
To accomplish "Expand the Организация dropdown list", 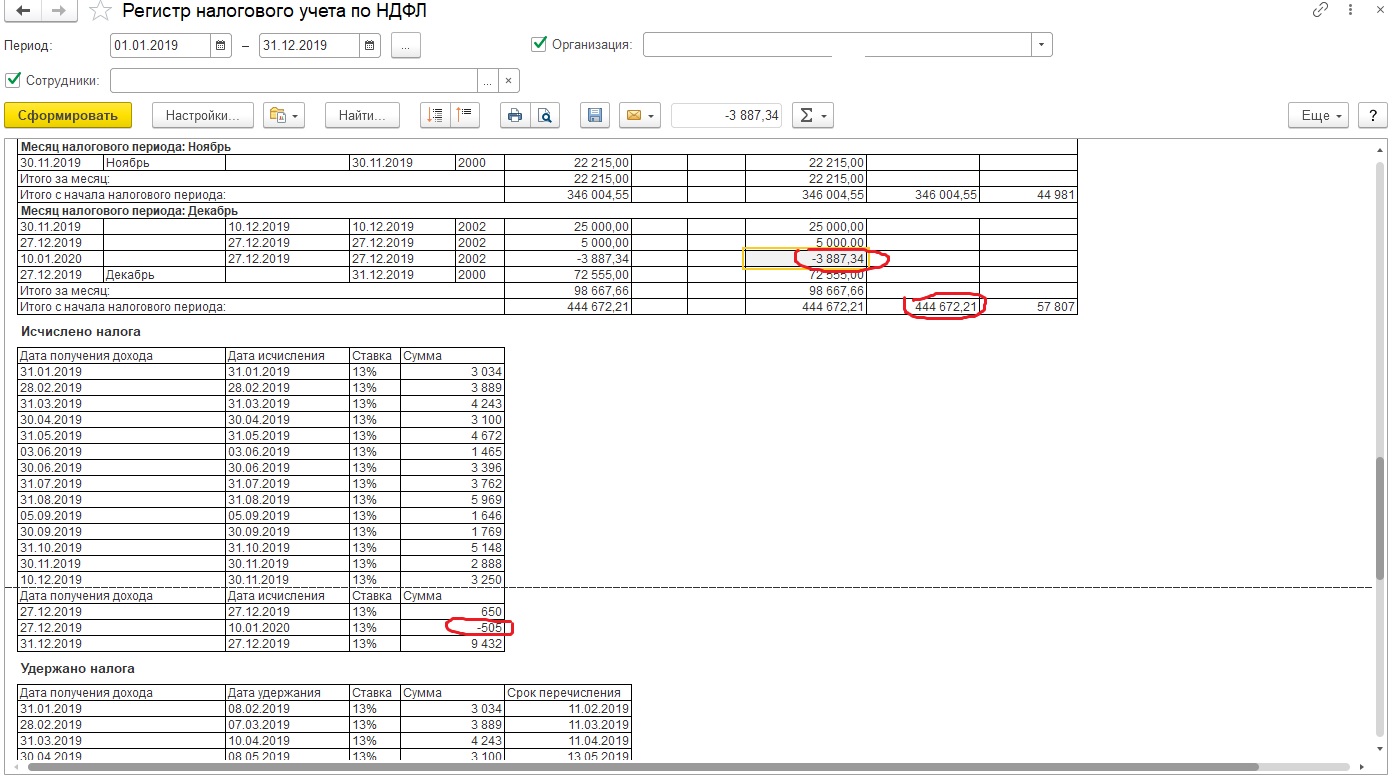I will tap(1042, 45).
